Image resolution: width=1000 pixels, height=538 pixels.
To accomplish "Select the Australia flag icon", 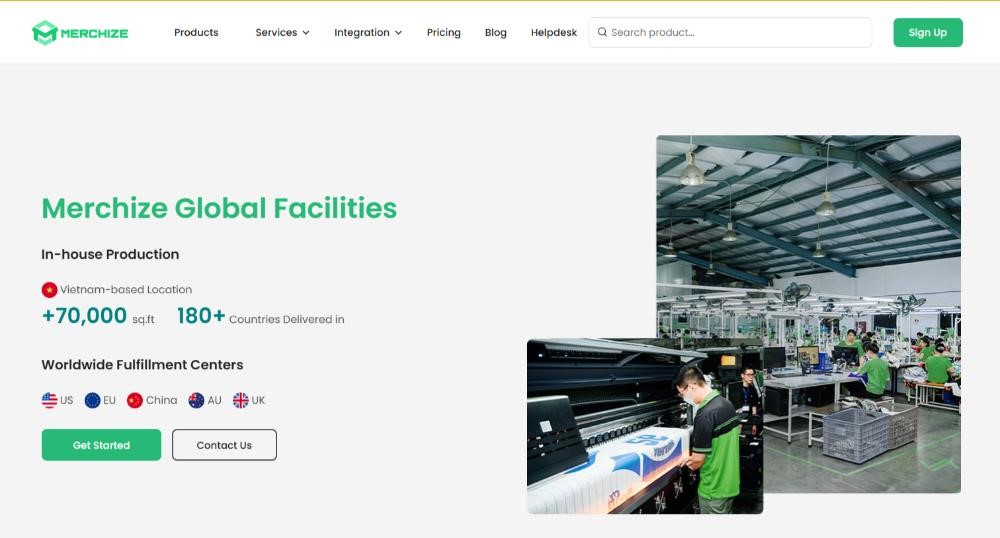I will [x=196, y=400].
